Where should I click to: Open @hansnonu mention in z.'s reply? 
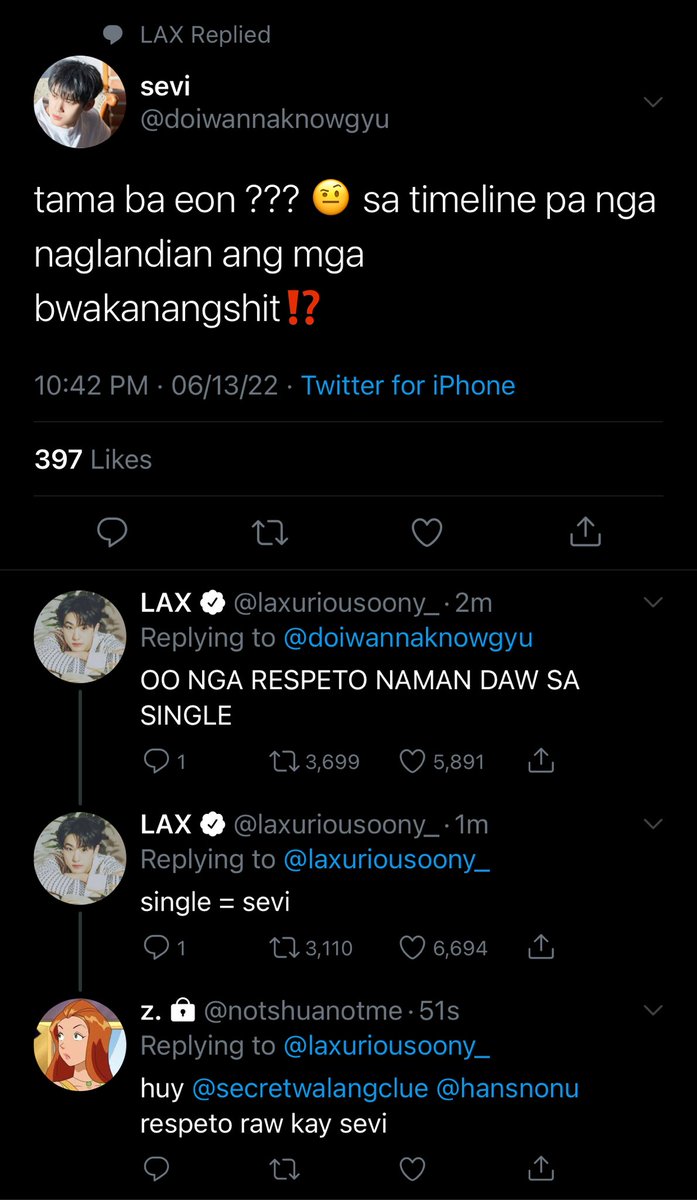pos(509,1089)
